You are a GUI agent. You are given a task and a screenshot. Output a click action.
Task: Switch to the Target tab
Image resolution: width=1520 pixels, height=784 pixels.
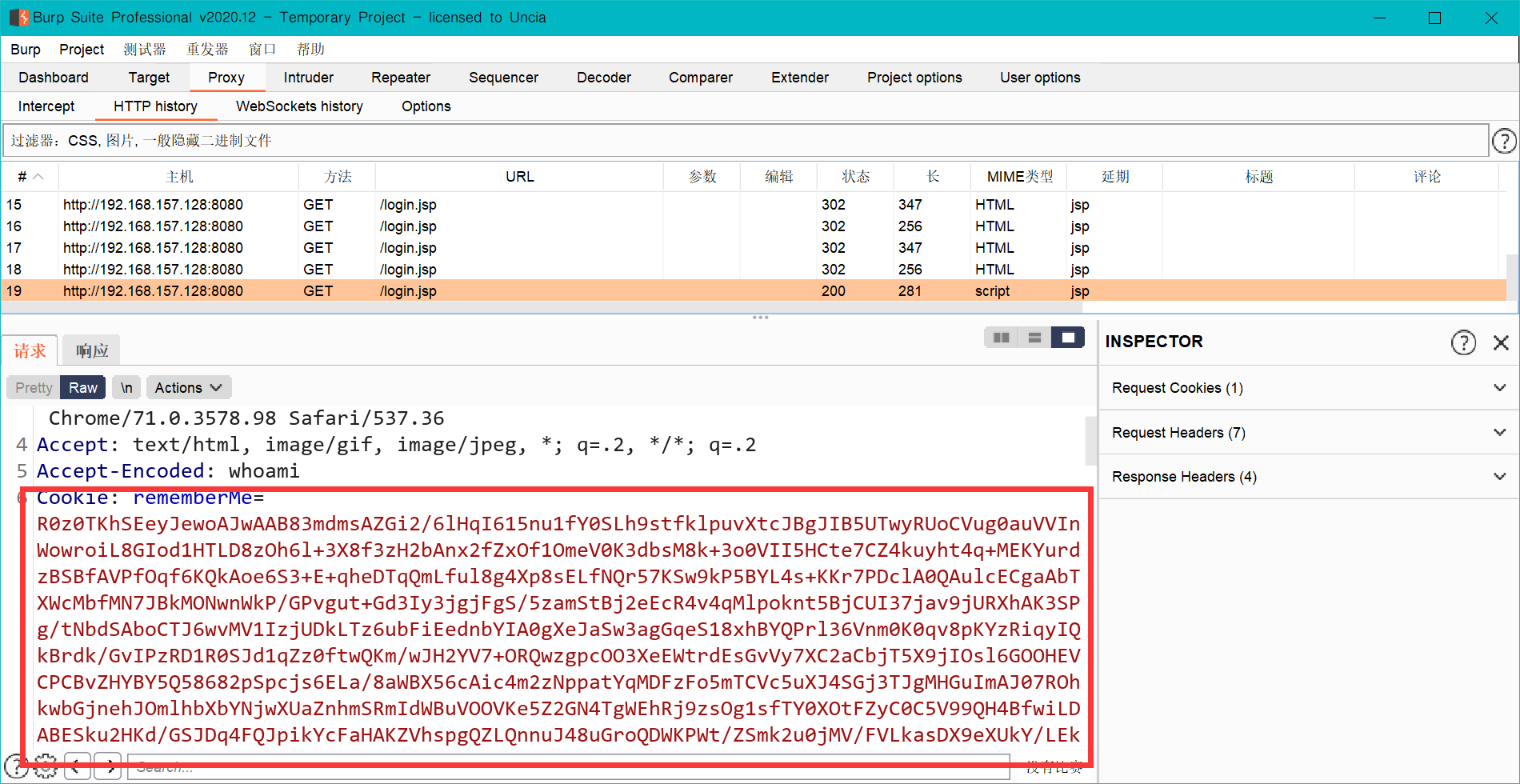coord(149,78)
